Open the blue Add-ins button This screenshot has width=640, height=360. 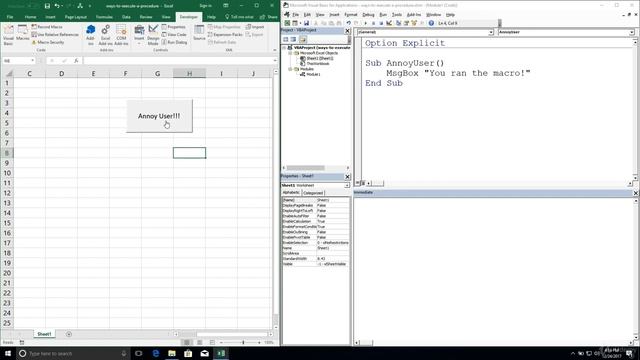tap(91, 35)
